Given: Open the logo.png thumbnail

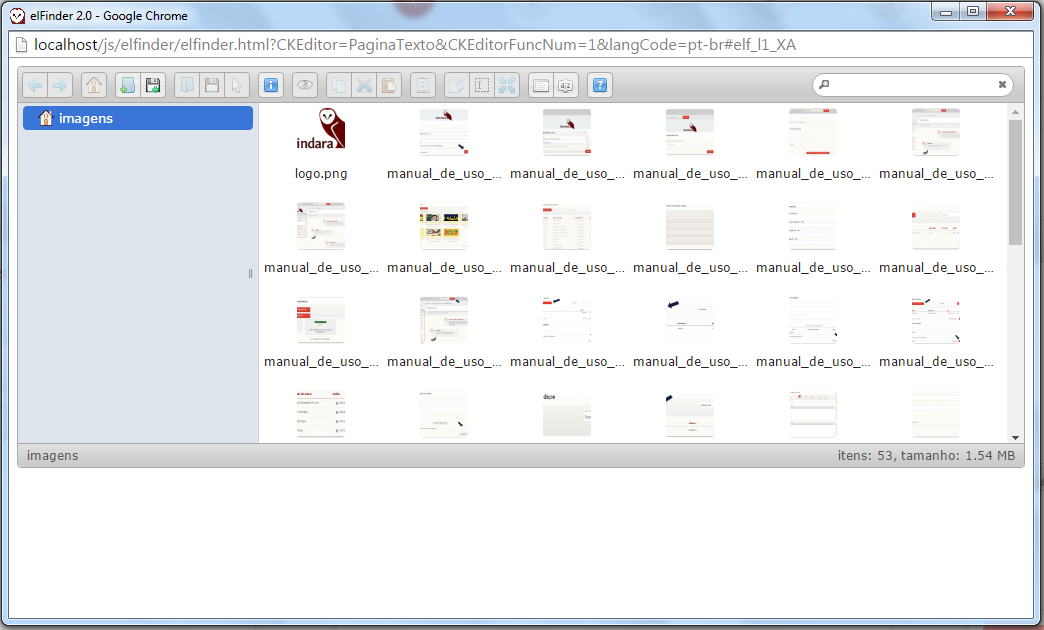Looking at the screenshot, I should point(320,133).
